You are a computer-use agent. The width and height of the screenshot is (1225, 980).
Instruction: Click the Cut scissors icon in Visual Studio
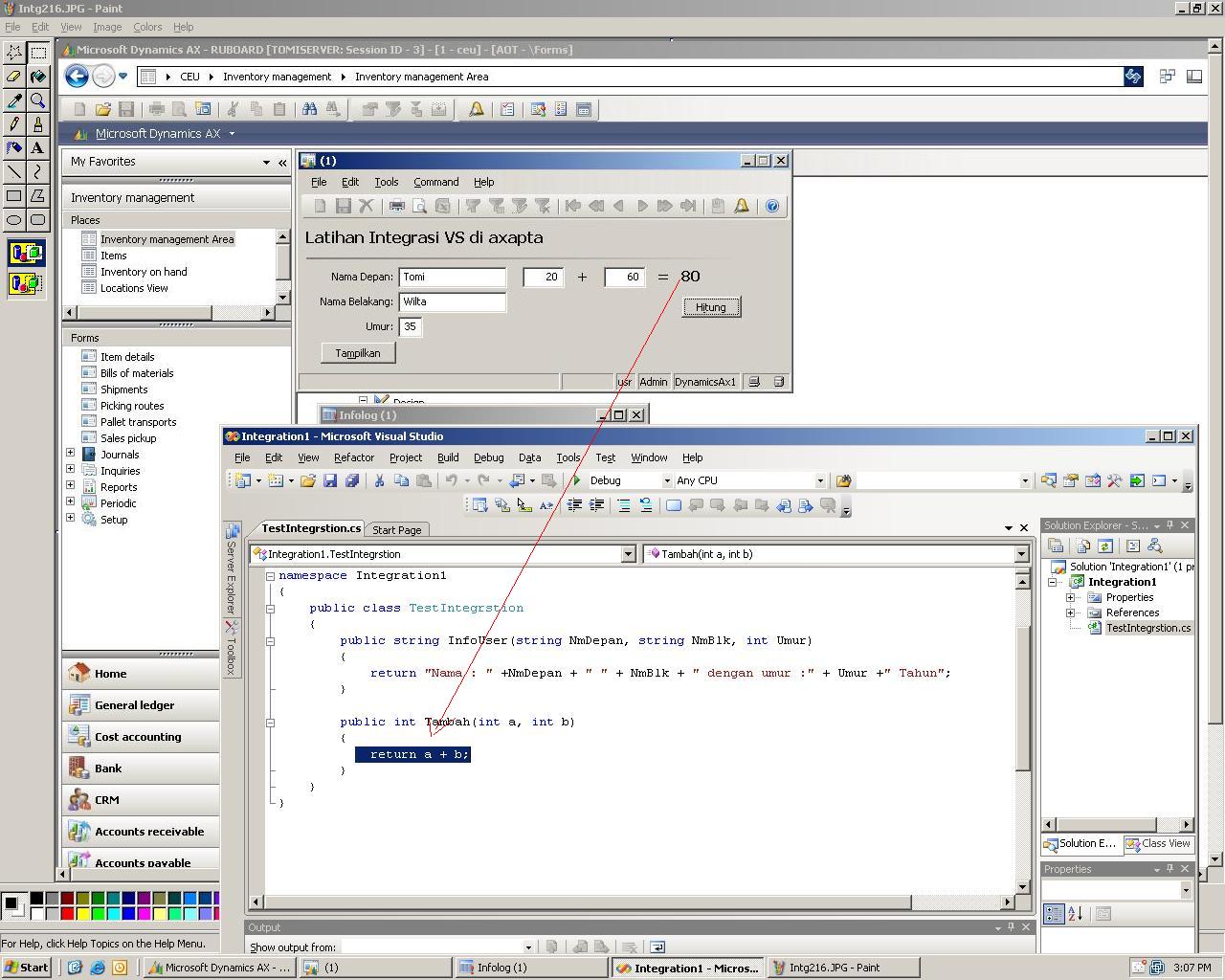[x=379, y=480]
